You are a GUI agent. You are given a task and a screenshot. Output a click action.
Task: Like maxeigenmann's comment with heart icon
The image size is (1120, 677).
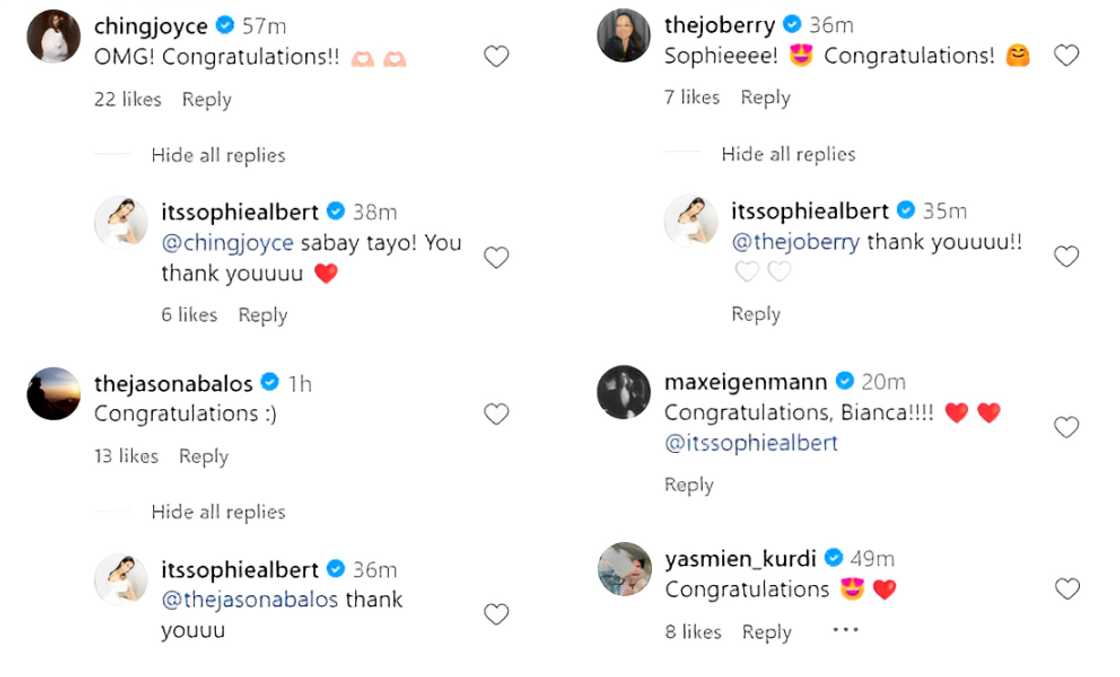[1067, 427]
